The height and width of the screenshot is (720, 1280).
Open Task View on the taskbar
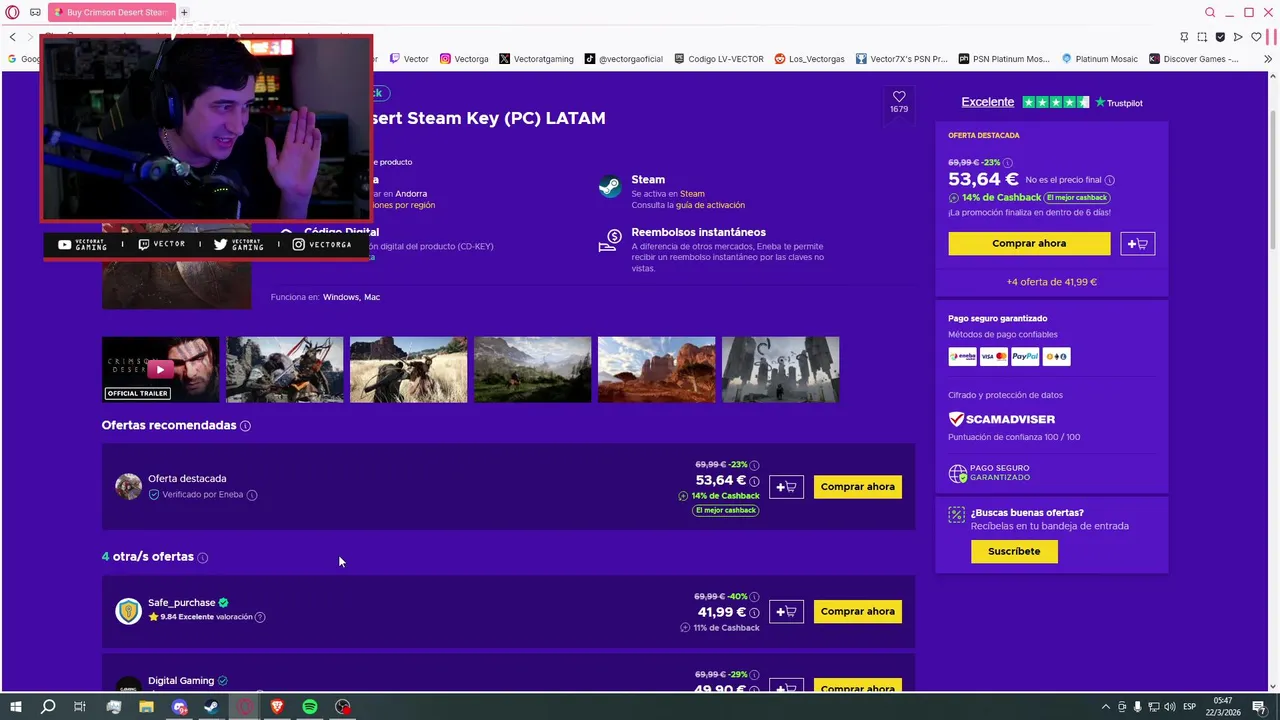[x=80, y=707]
